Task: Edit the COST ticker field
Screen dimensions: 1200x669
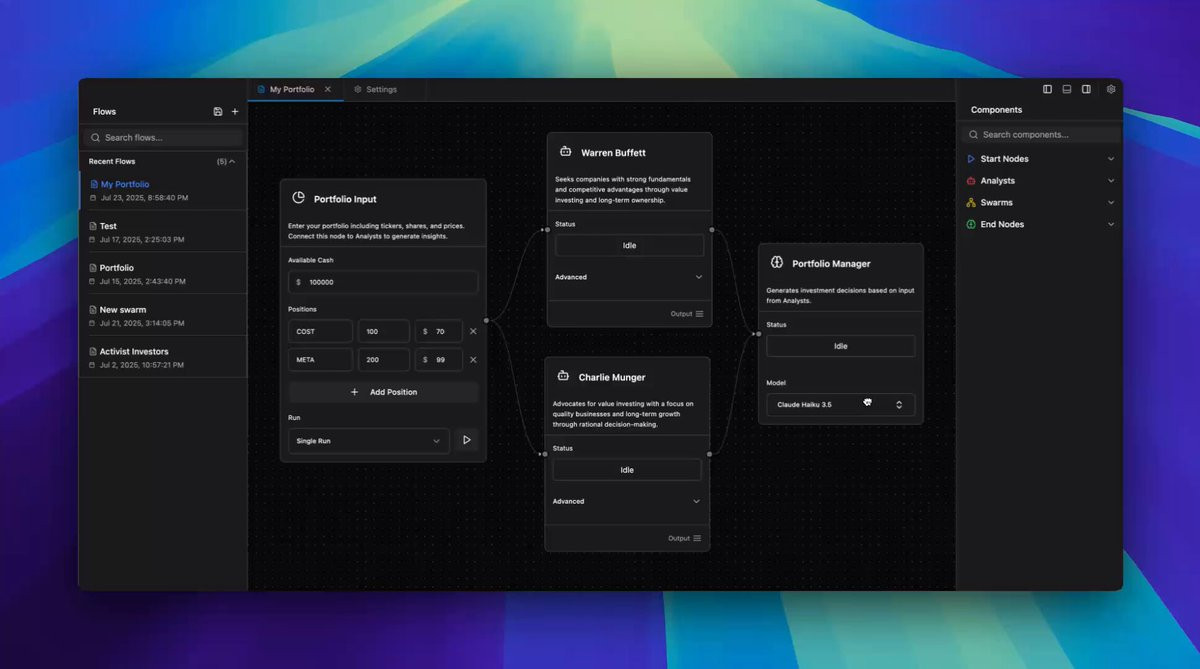Action: [x=320, y=331]
